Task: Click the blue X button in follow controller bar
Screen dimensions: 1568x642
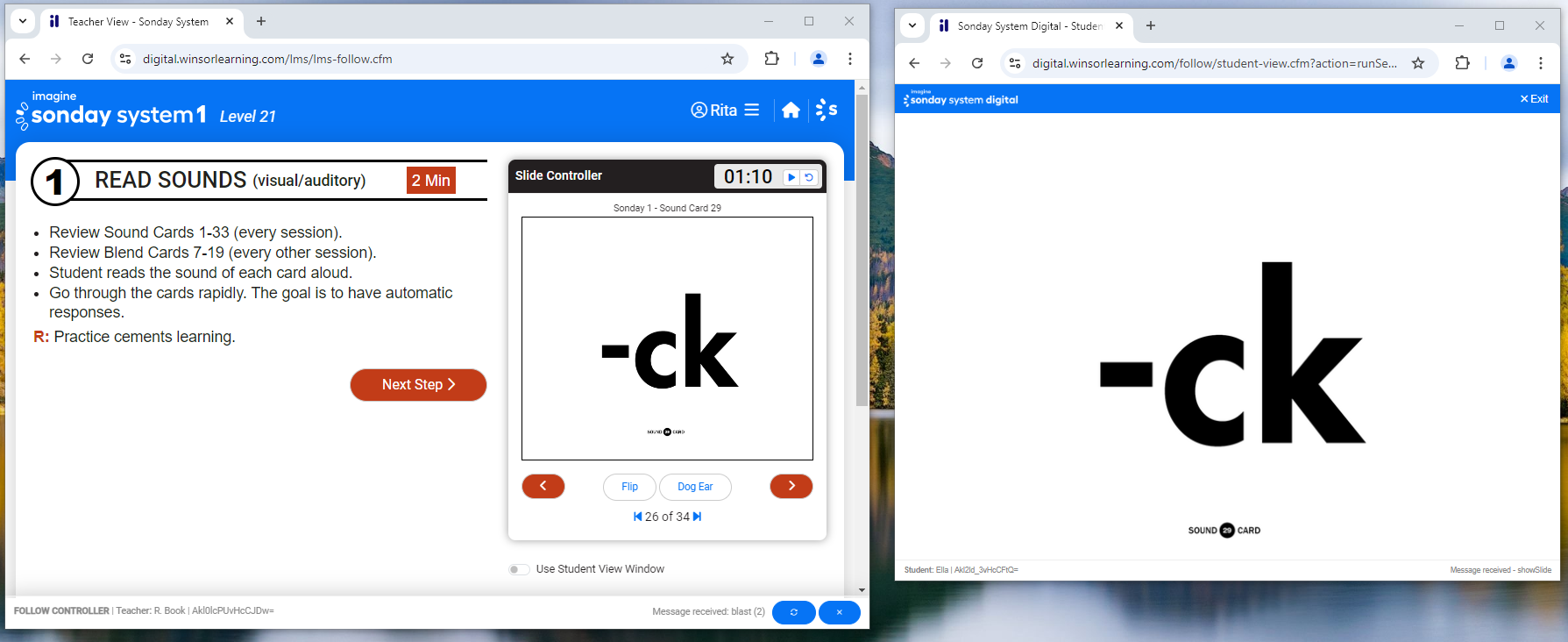Action: click(839, 612)
